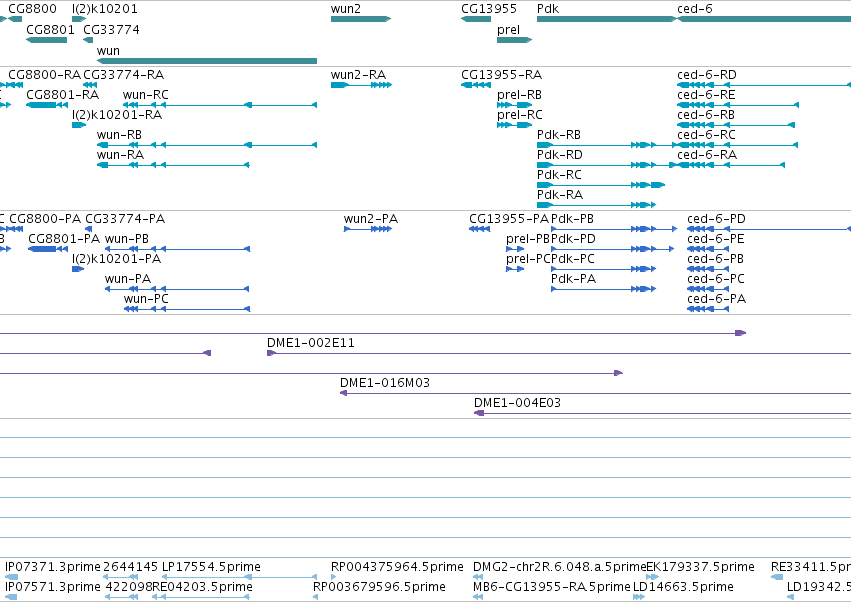Select transcript ced-6-RC
Screen dimensions: 851x602
(738, 145)
